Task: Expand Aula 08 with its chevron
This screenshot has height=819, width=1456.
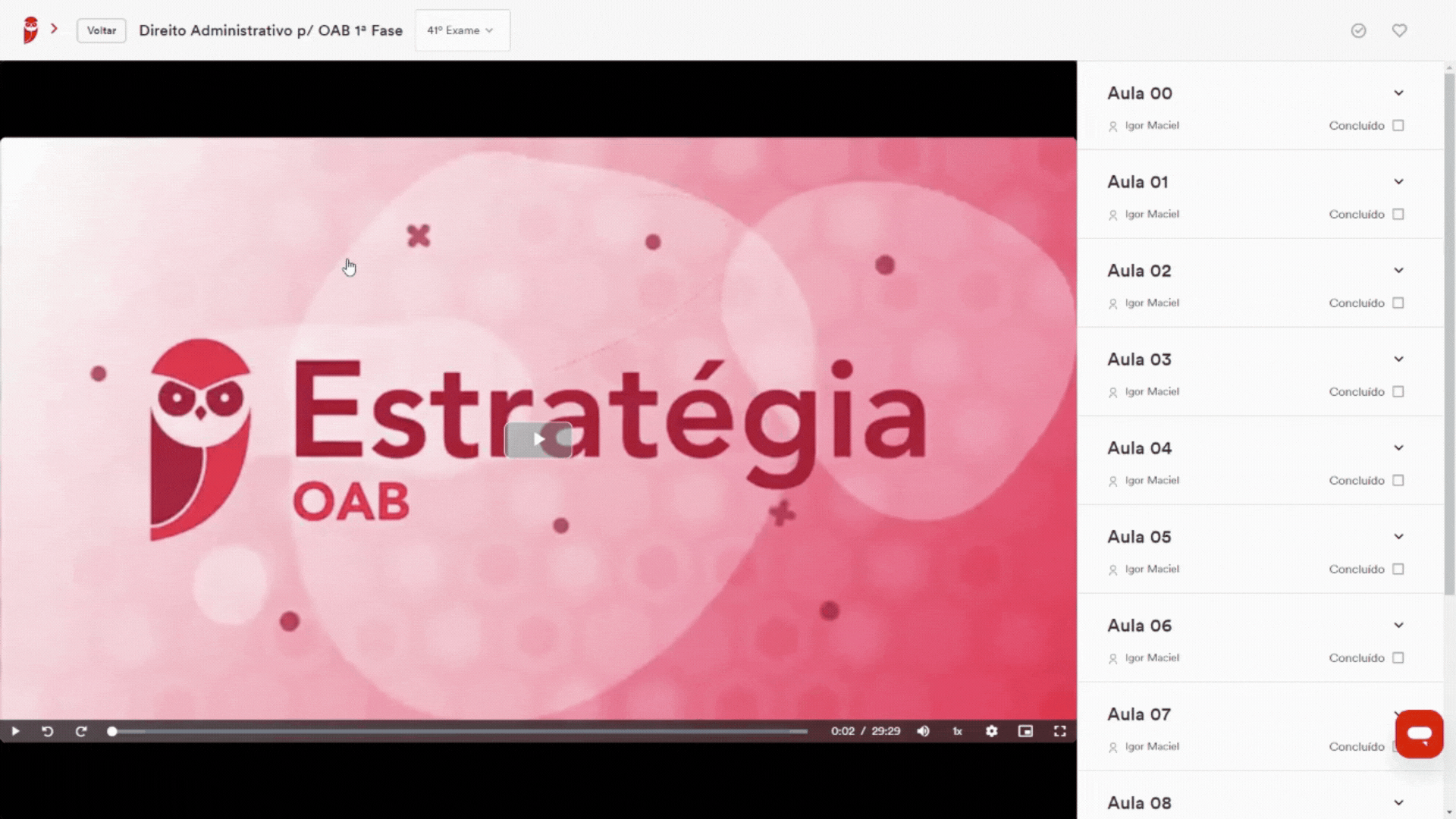Action: click(x=1398, y=802)
